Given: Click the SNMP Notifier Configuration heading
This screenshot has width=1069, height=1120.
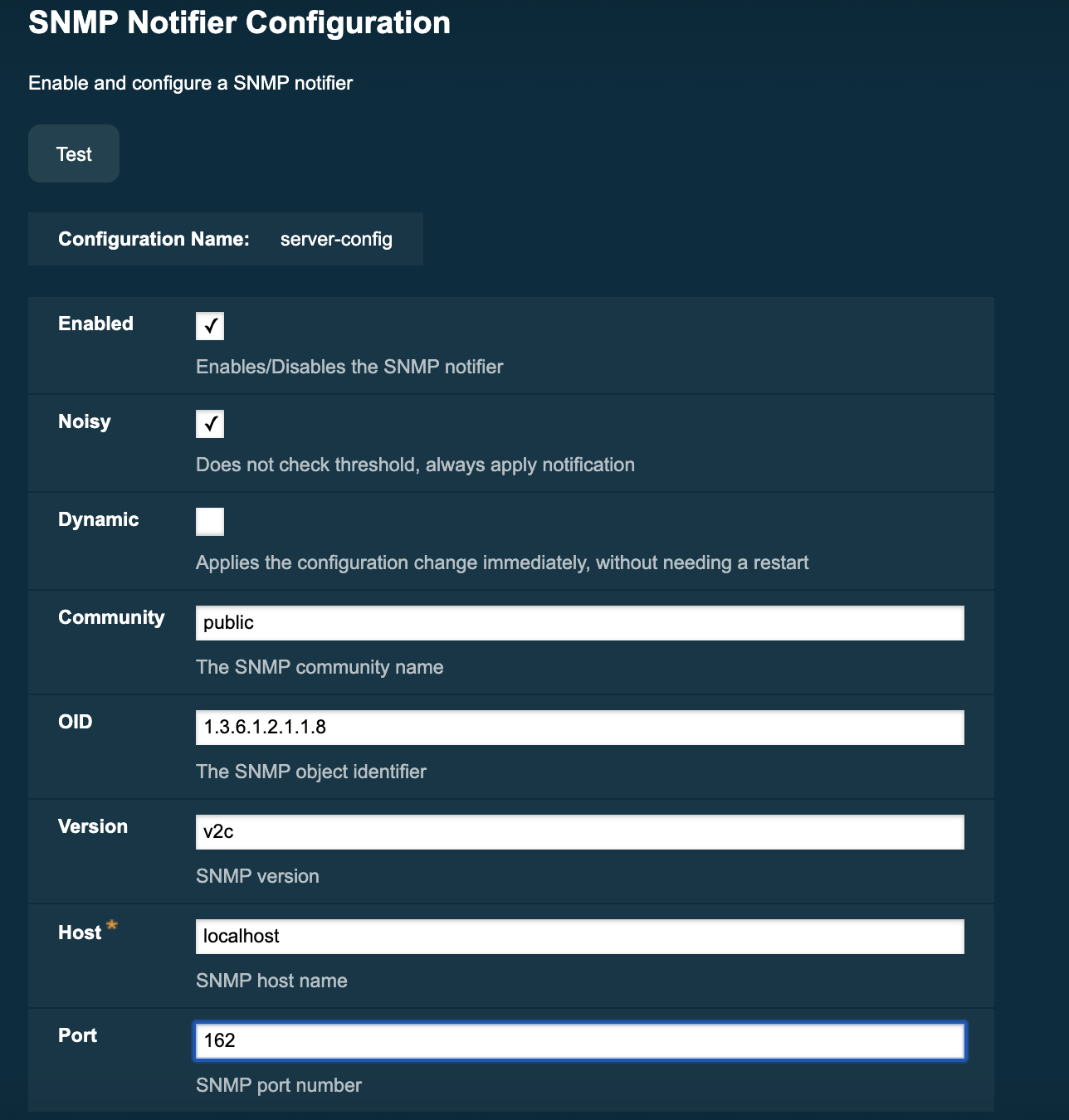Looking at the screenshot, I should click(x=239, y=23).
